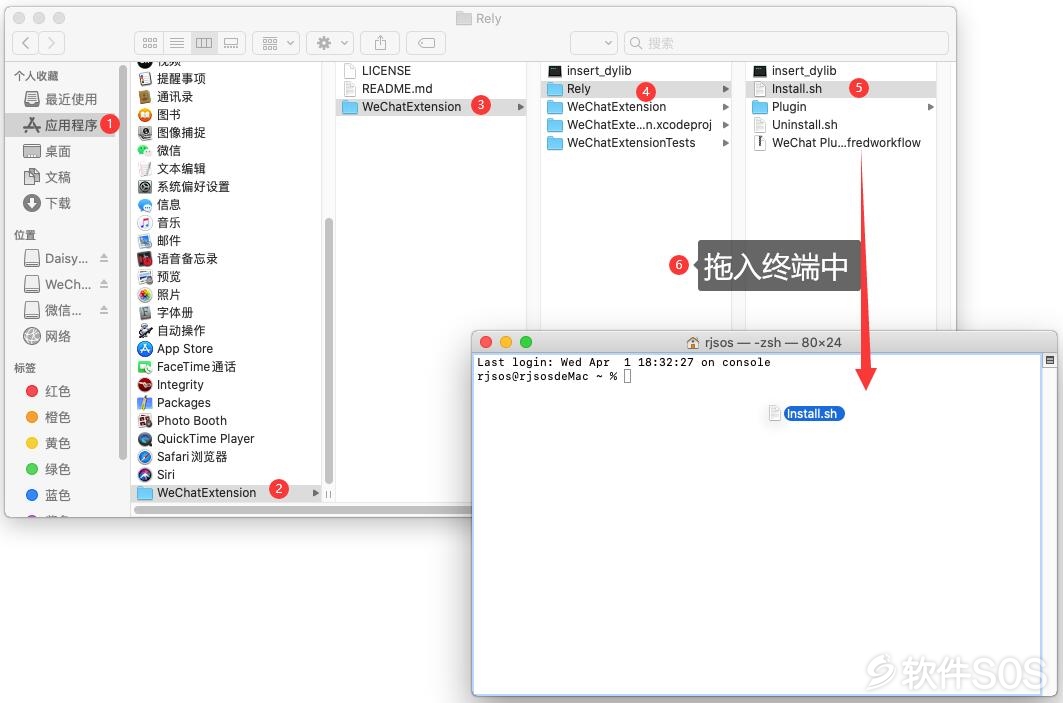The width and height of the screenshot is (1063, 703).
Task: Select 应用程序 in the sidebar
Action: [61, 125]
